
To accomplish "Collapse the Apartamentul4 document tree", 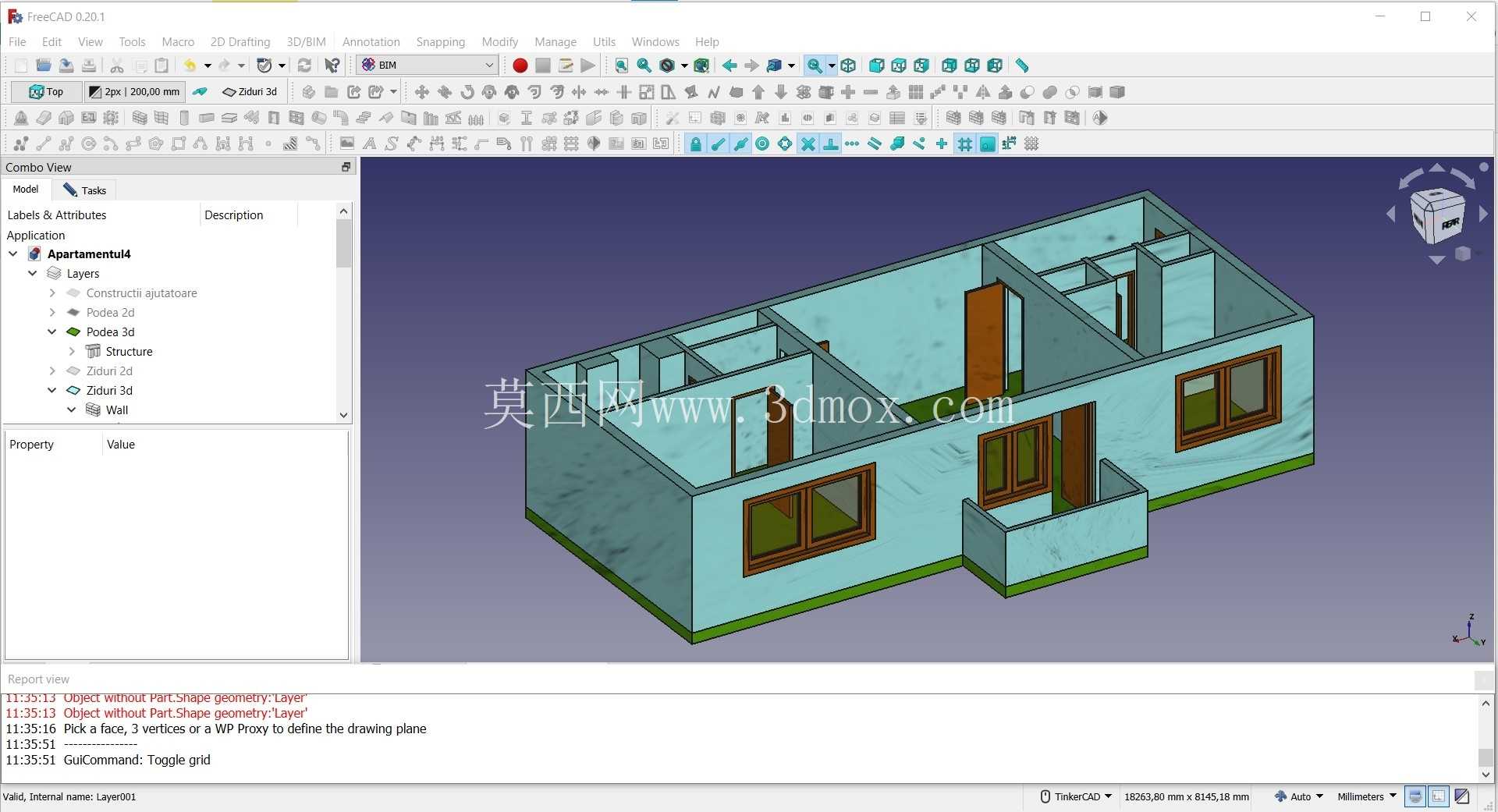I will tap(13, 254).
